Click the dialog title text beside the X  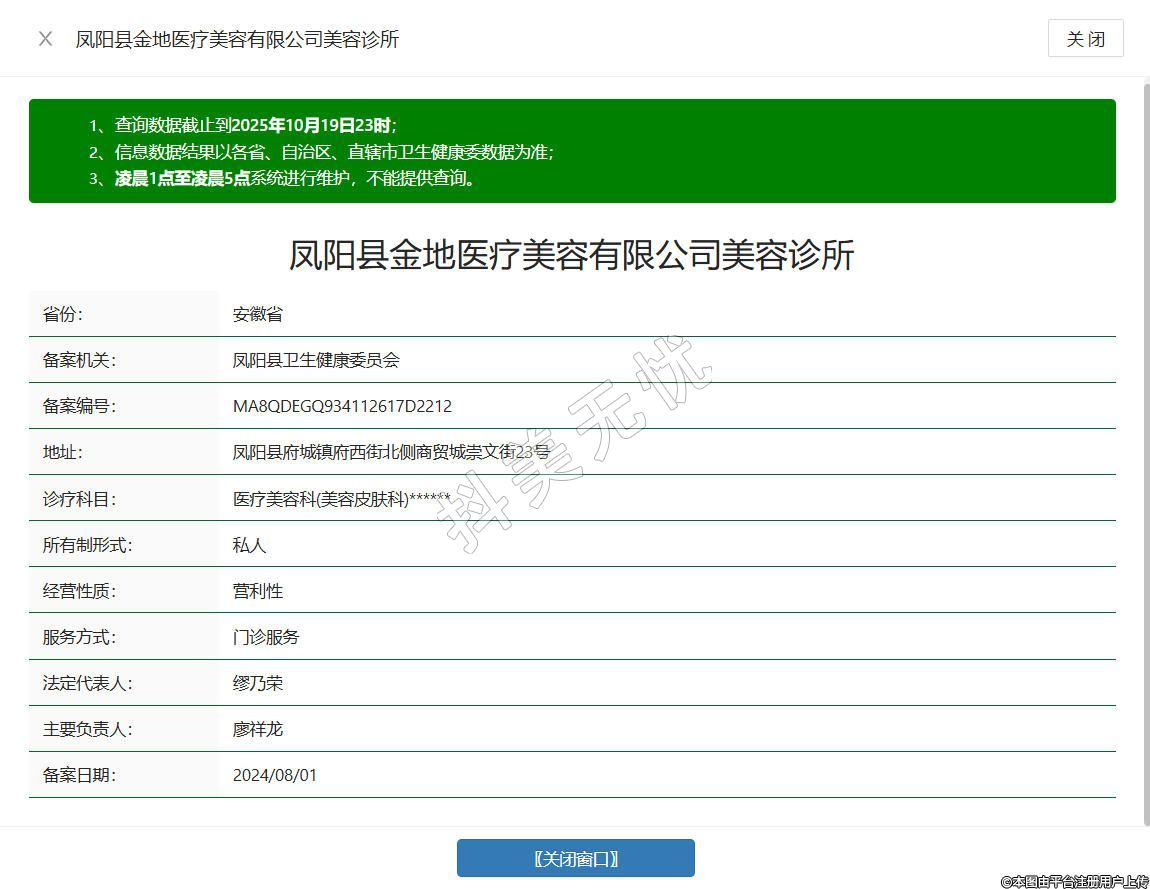pyautogui.click(x=237, y=39)
